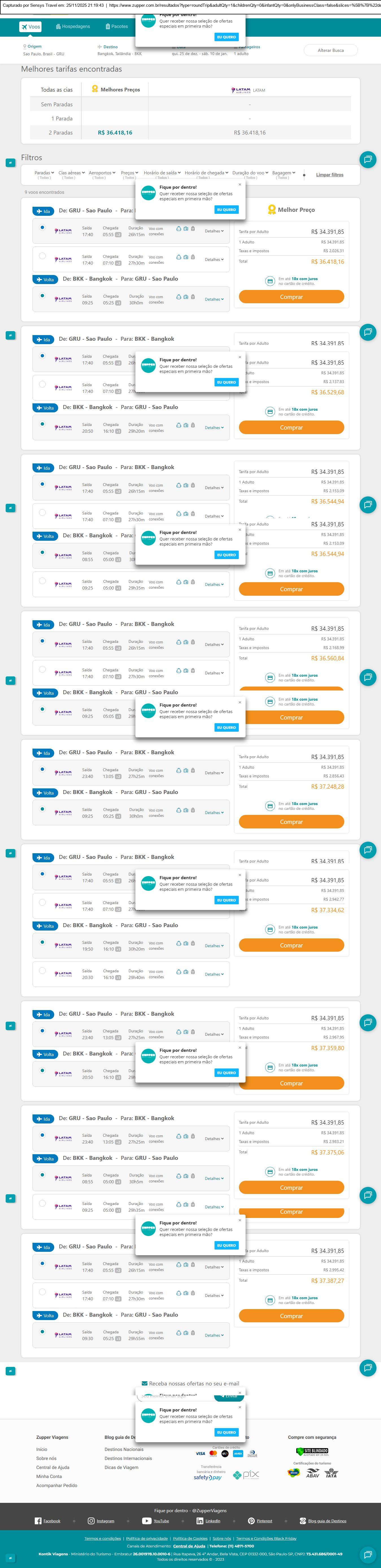Click the Alterar Busca button

pyautogui.click(x=330, y=50)
